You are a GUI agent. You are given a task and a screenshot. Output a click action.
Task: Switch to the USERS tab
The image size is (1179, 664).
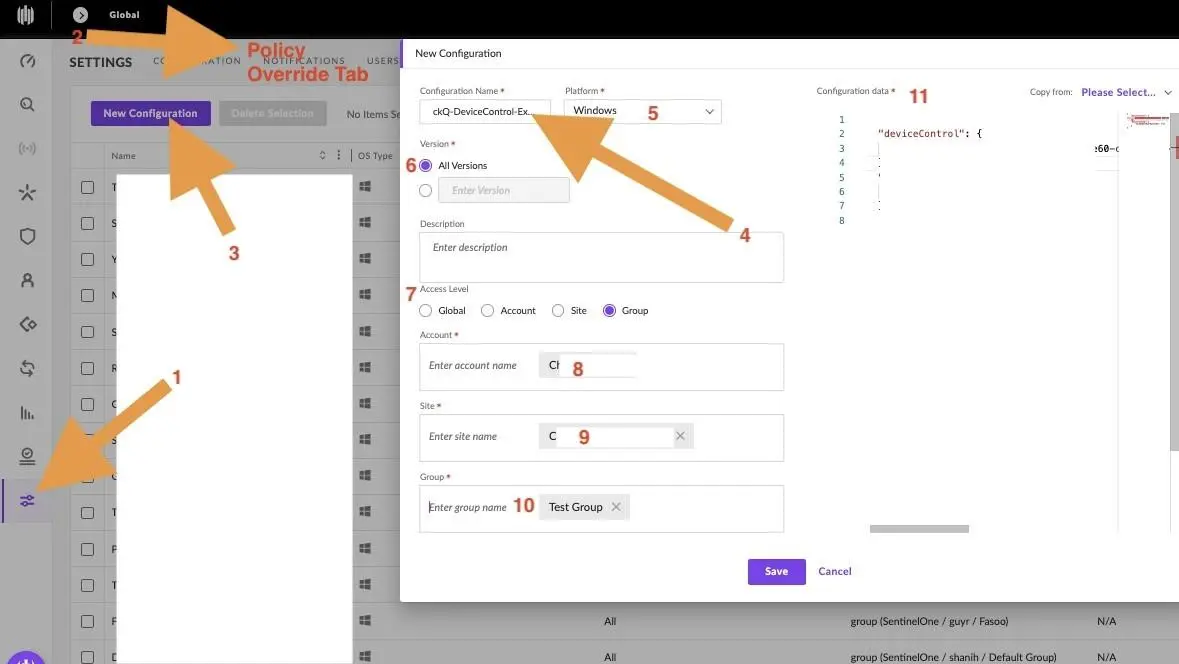383,61
